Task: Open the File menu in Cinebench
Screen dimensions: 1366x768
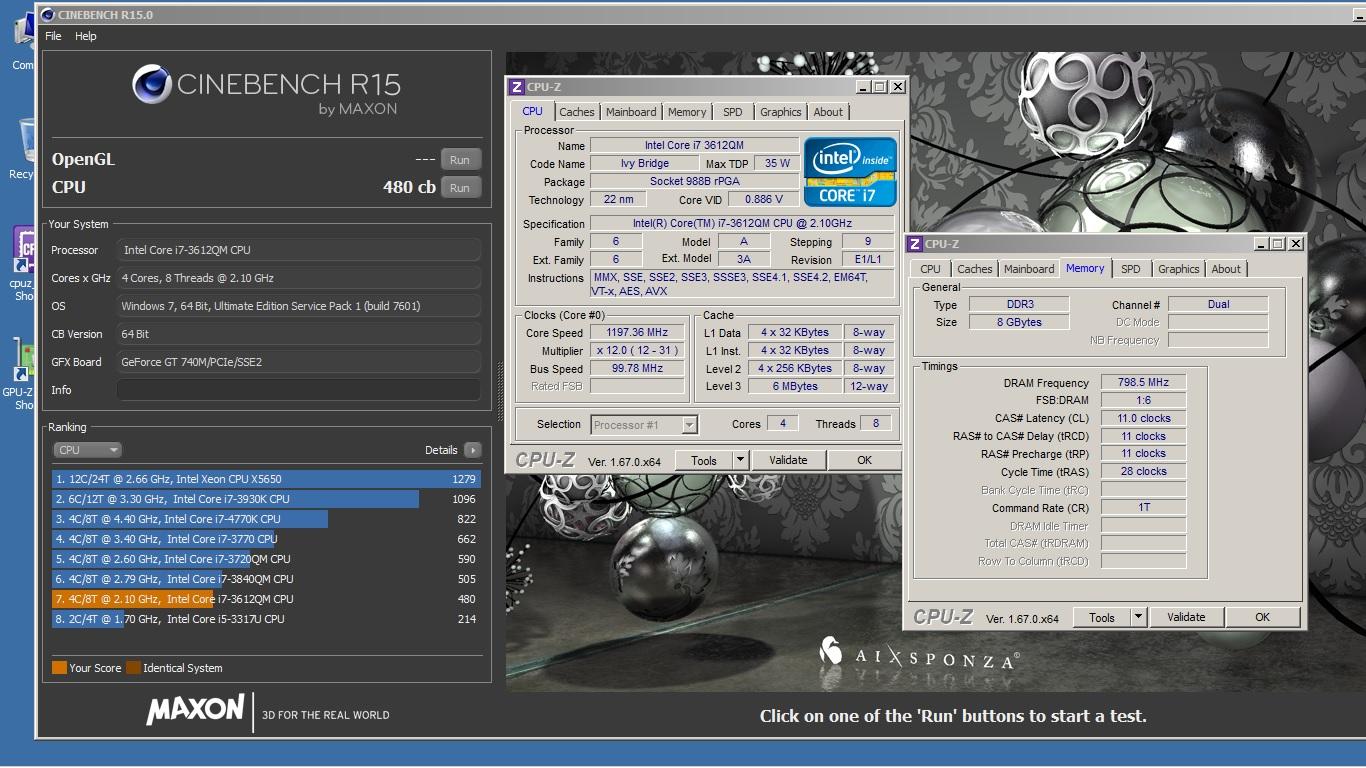Action: pyautogui.click(x=53, y=36)
